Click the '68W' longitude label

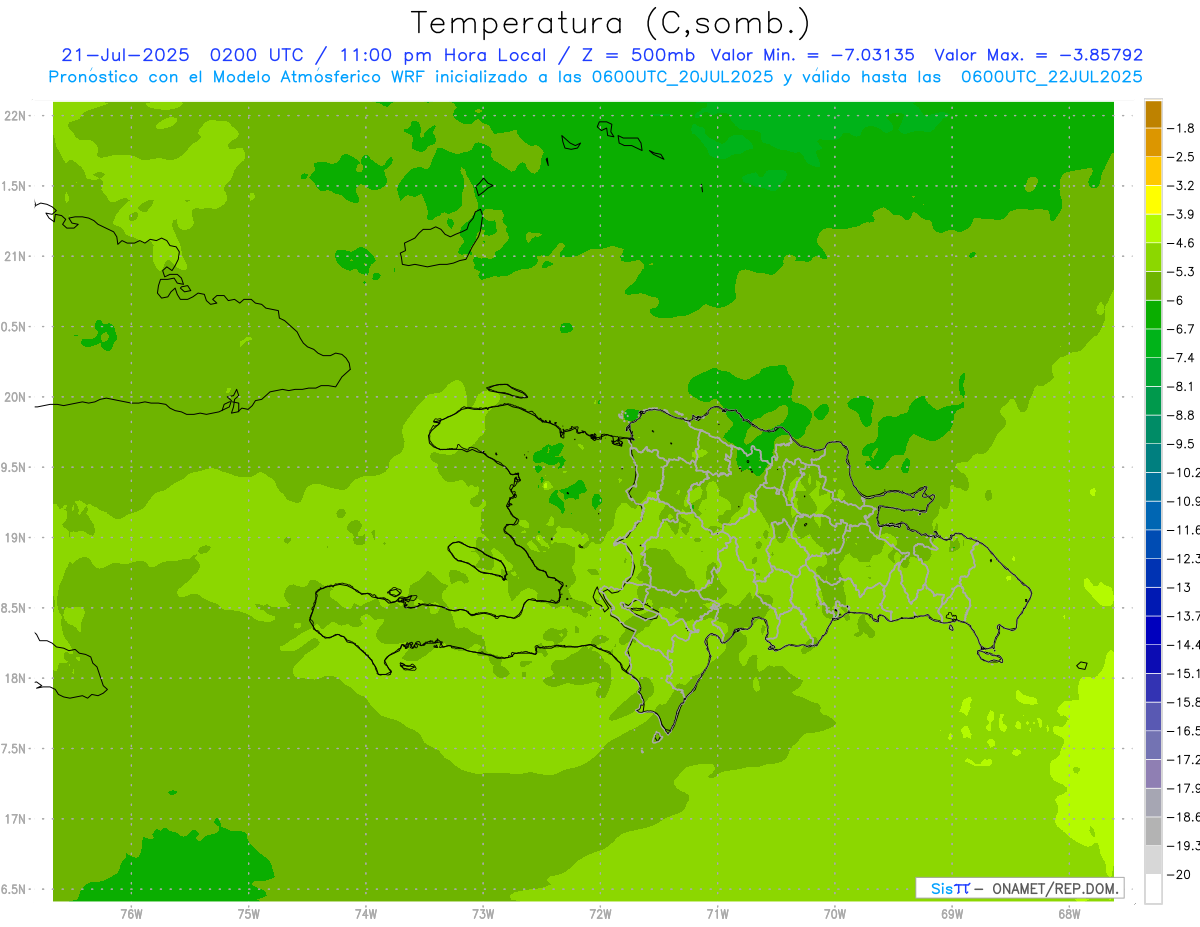(1069, 913)
